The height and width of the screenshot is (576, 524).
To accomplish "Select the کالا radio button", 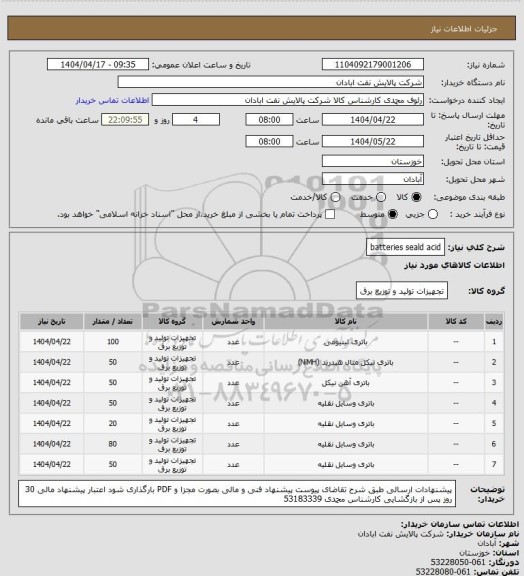I will click(416, 197).
